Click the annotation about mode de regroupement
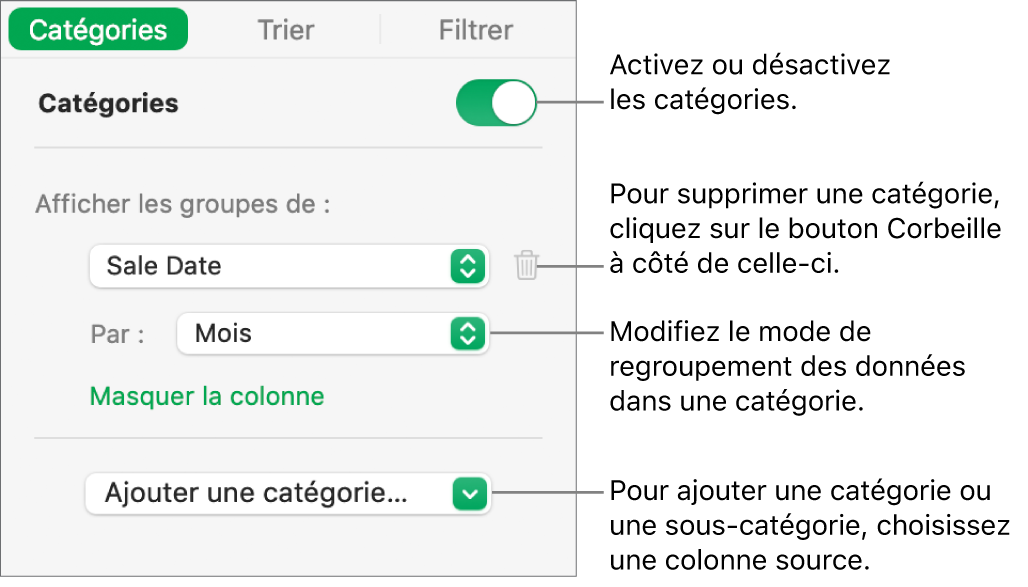1028x587 pixels. (786, 366)
